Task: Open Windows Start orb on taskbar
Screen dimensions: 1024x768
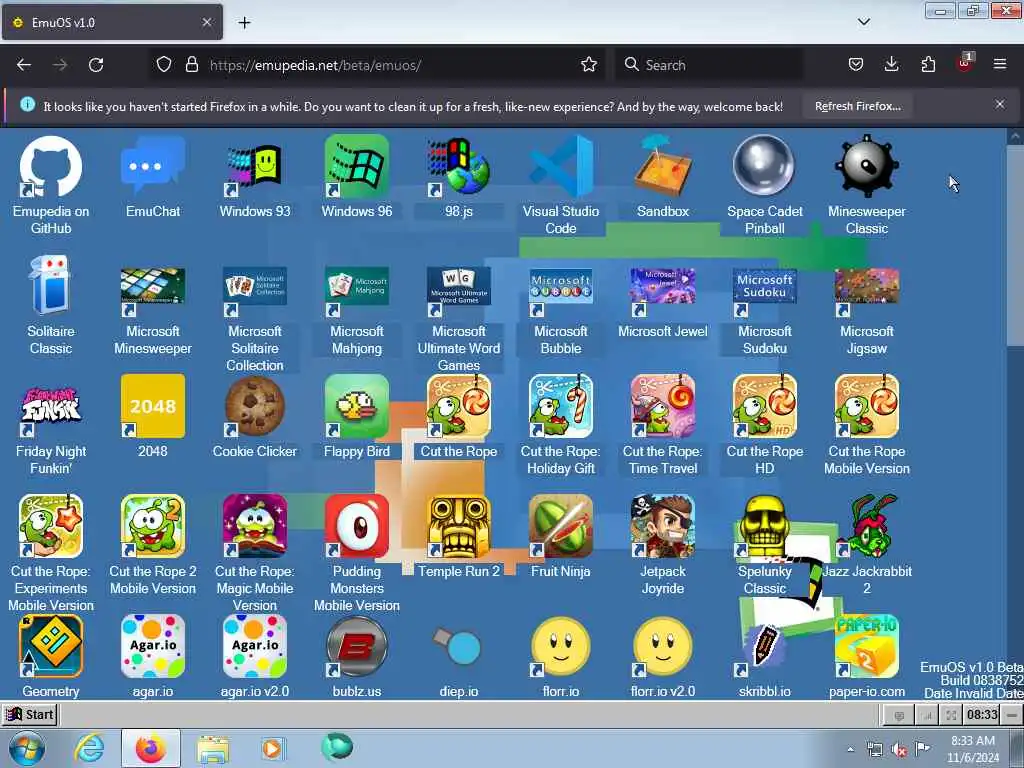Action: coord(26,748)
